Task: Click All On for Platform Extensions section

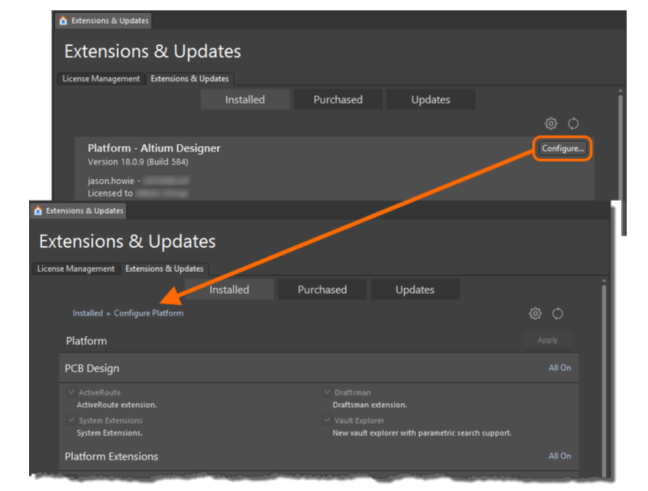Action: point(559,456)
